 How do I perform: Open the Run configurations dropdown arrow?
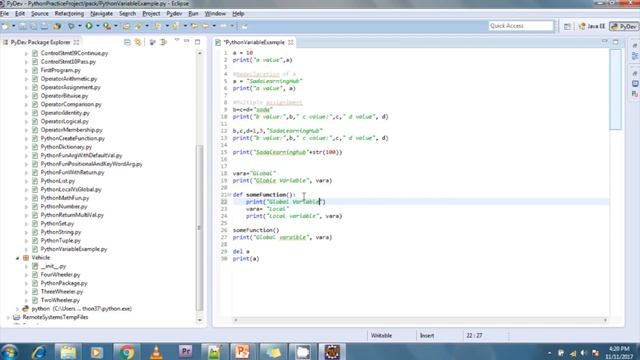coord(97,26)
